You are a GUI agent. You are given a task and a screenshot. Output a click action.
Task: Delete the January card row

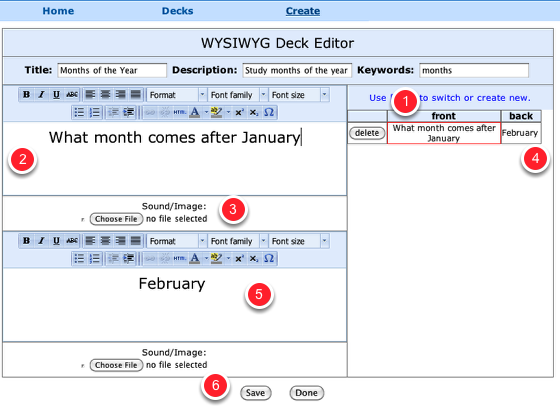[x=367, y=133]
